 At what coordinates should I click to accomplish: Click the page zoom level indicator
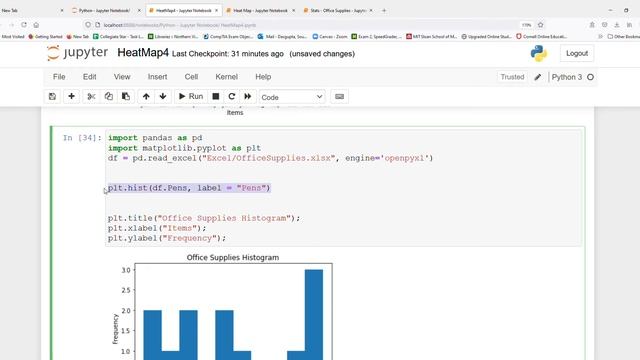point(527,25)
